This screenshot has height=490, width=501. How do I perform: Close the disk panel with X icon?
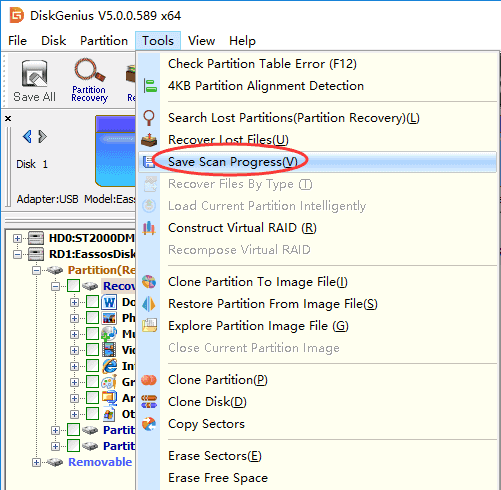8,118
